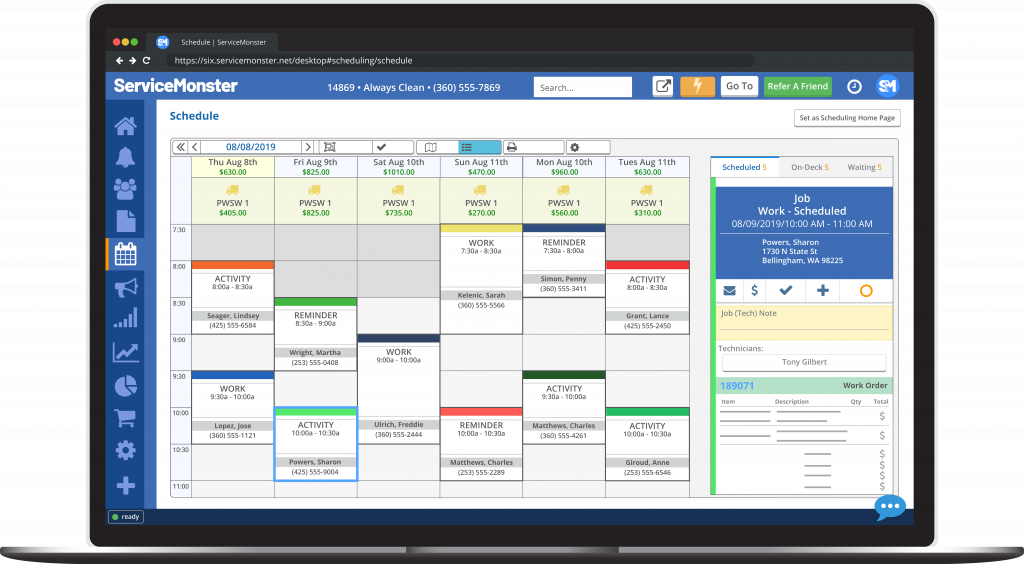Click the browser reload button

click(146, 60)
